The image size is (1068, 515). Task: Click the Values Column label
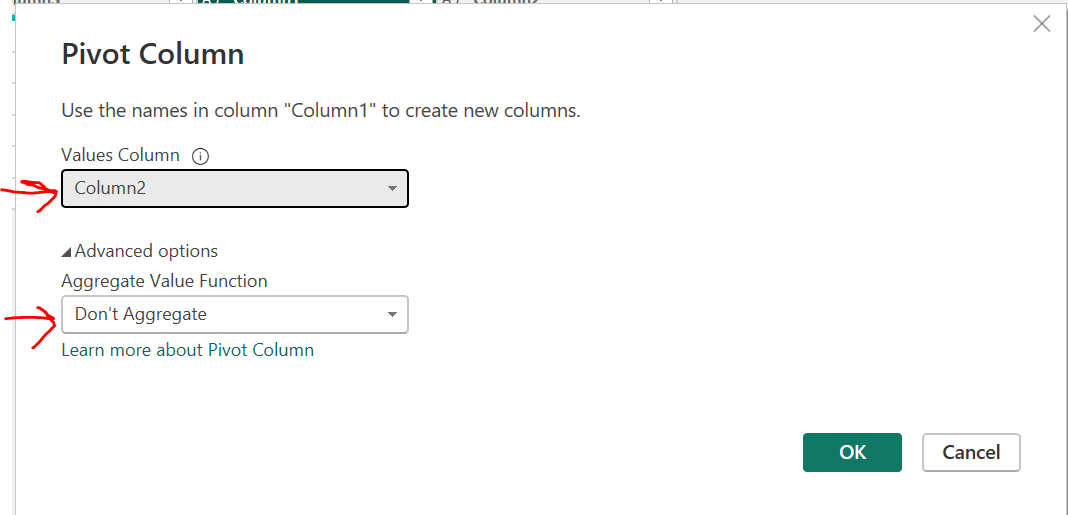pos(121,155)
